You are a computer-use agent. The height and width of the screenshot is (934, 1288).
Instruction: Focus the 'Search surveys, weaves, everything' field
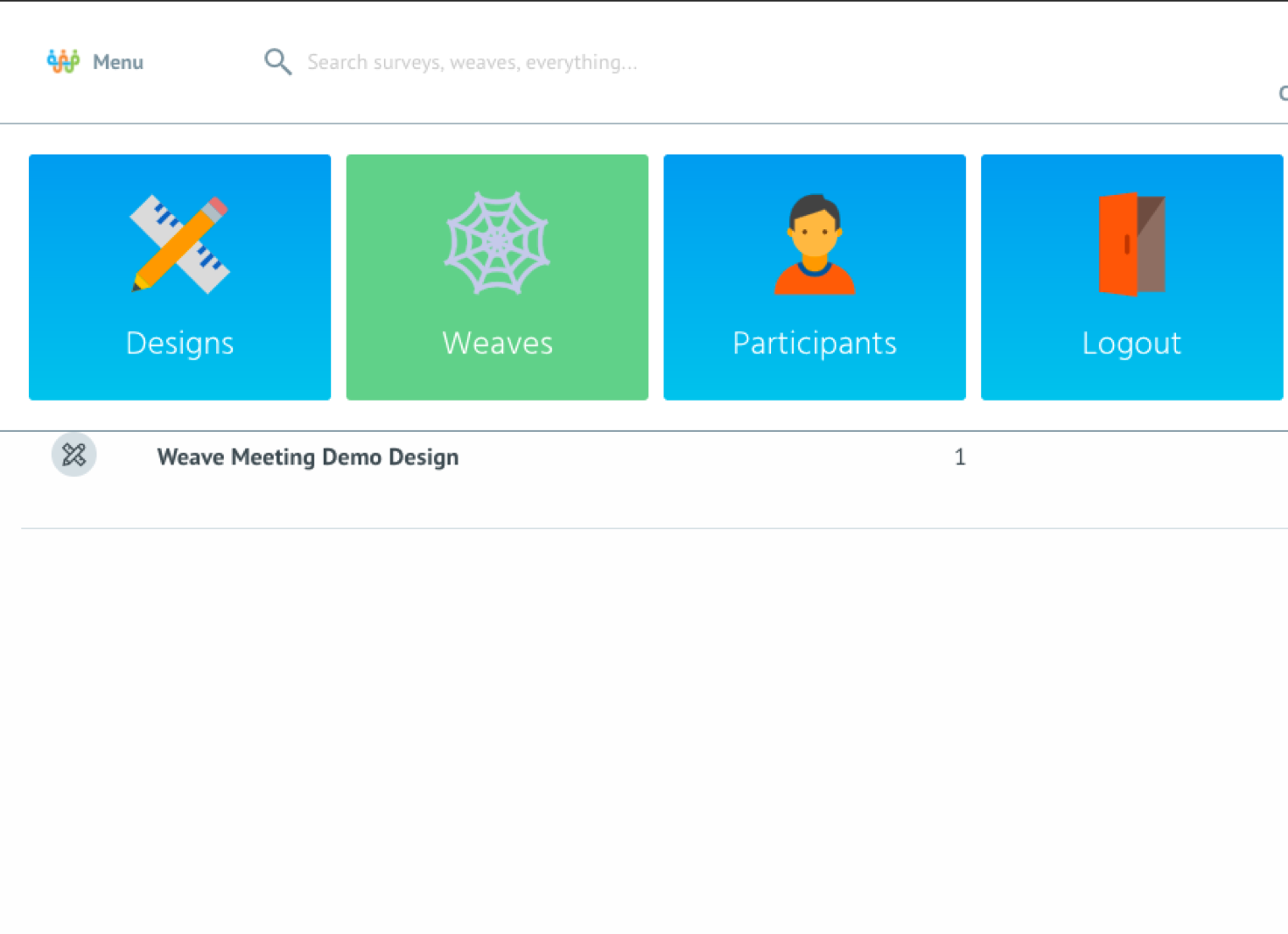pos(472,62)
